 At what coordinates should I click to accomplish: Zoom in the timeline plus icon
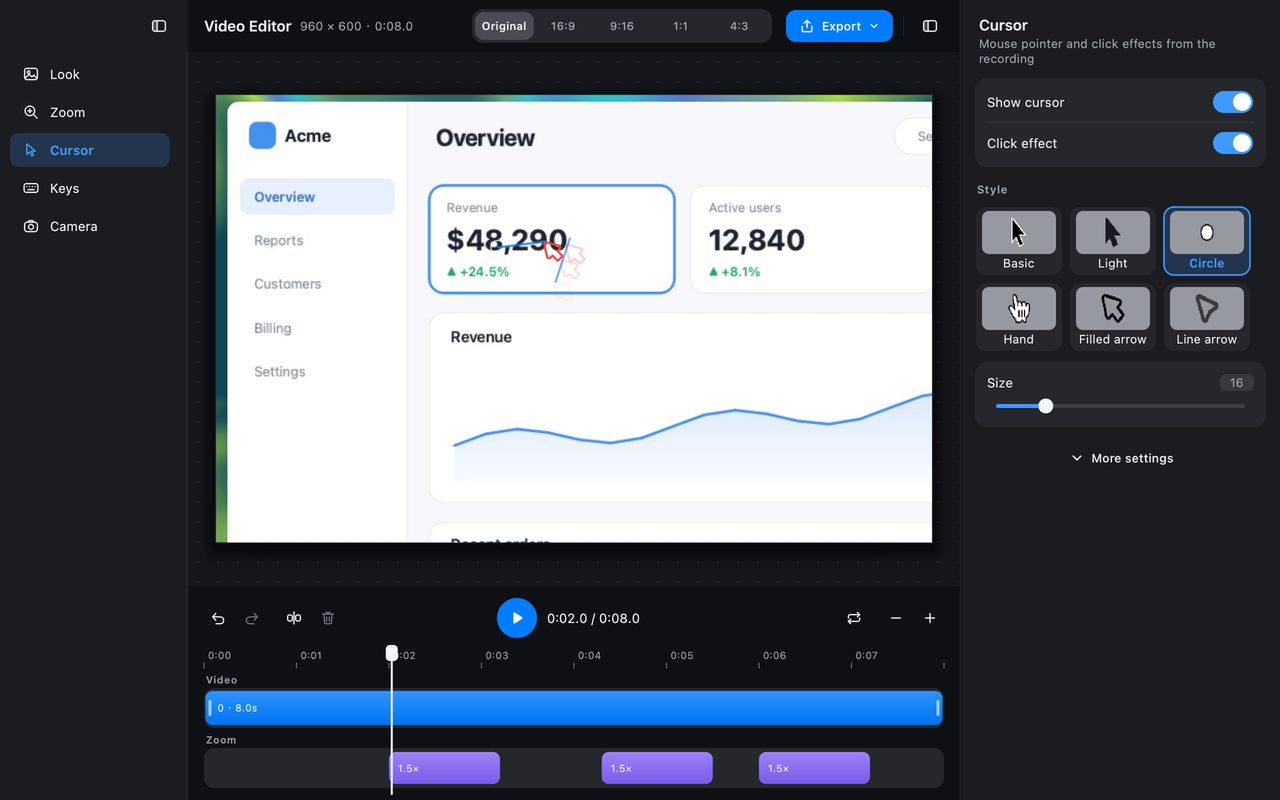click(x=930, y=618)
